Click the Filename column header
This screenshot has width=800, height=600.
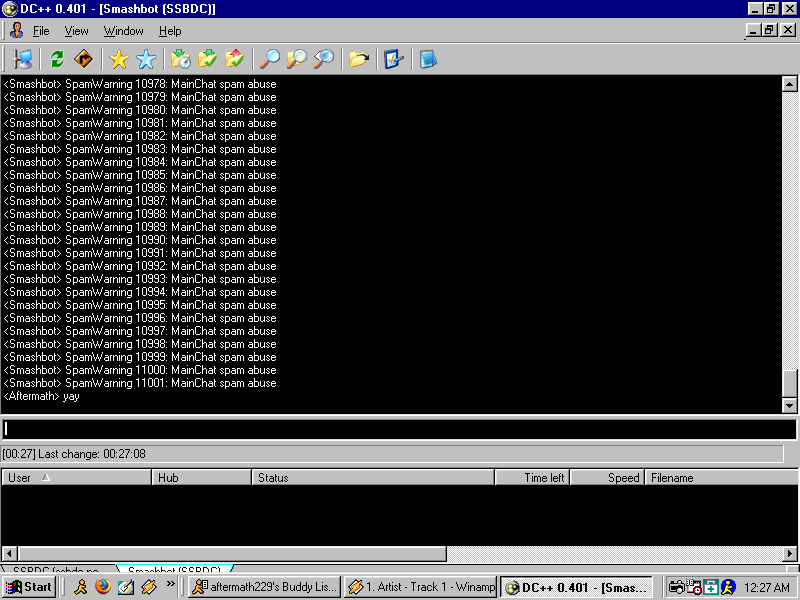720,478
